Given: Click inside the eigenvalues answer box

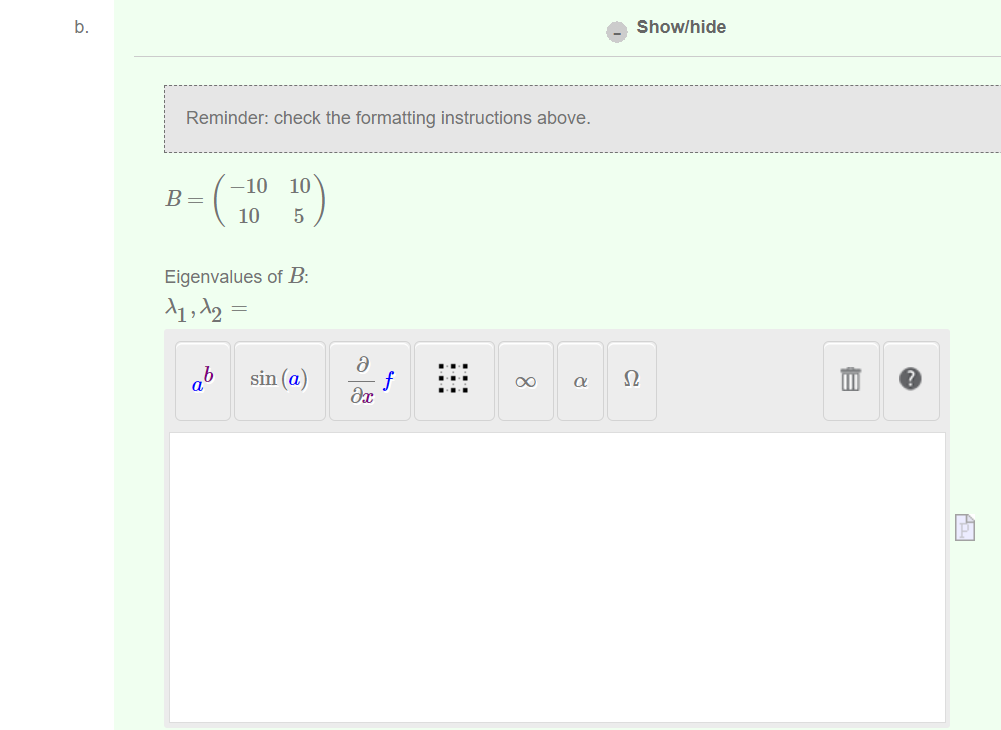Looking at the screenshot, I should pyautogui.click(x=558, y=575).
